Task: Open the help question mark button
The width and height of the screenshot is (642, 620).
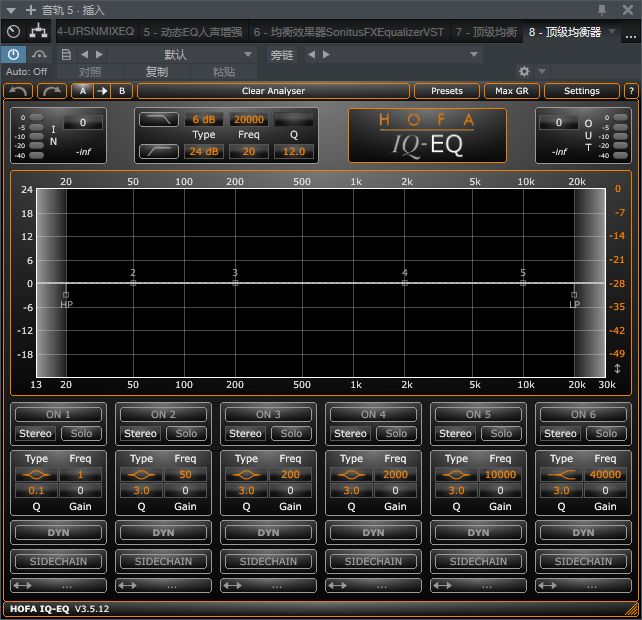Action: tap(631, 91)
